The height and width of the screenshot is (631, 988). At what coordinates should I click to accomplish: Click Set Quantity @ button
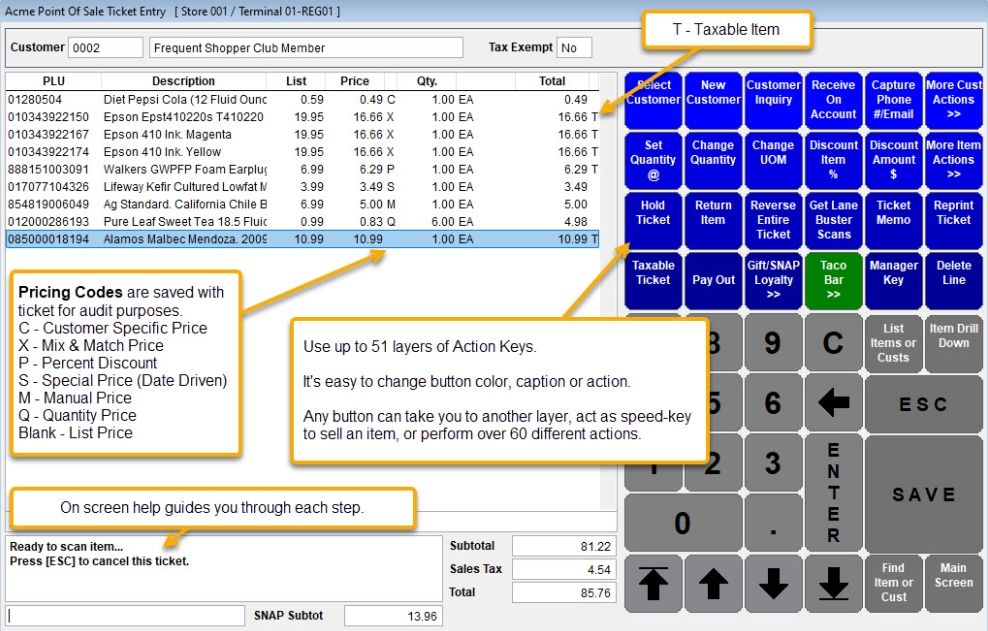pos(653,160)
